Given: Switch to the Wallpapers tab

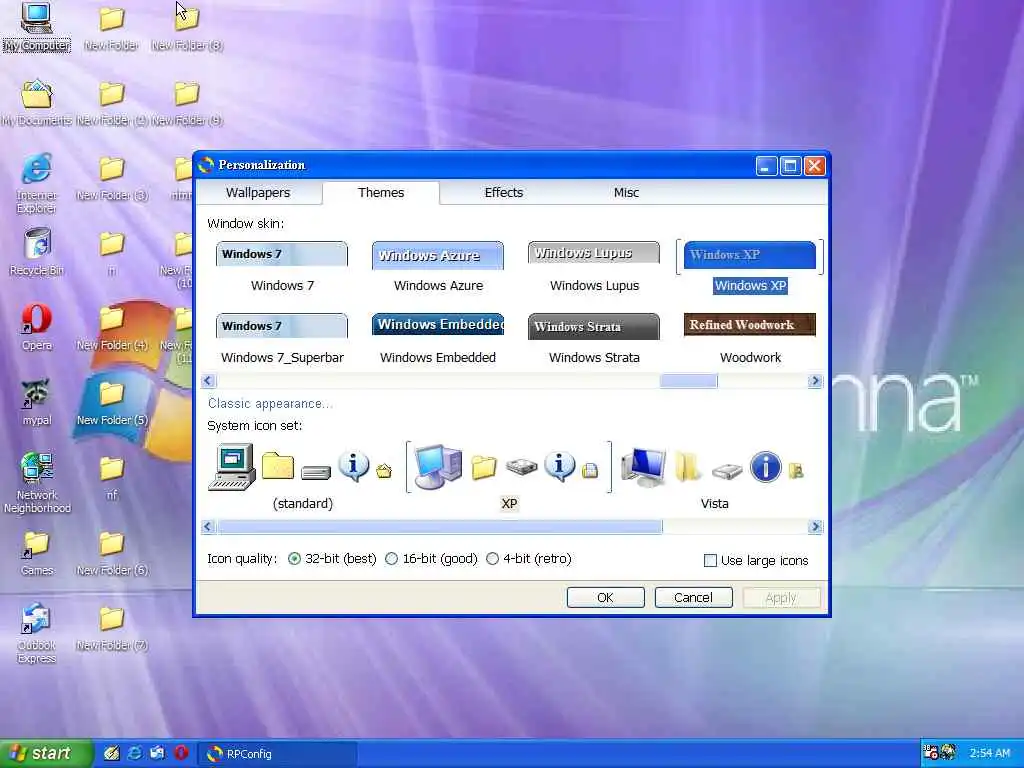Looking at the screenshot, I should (x=258, y=193).
